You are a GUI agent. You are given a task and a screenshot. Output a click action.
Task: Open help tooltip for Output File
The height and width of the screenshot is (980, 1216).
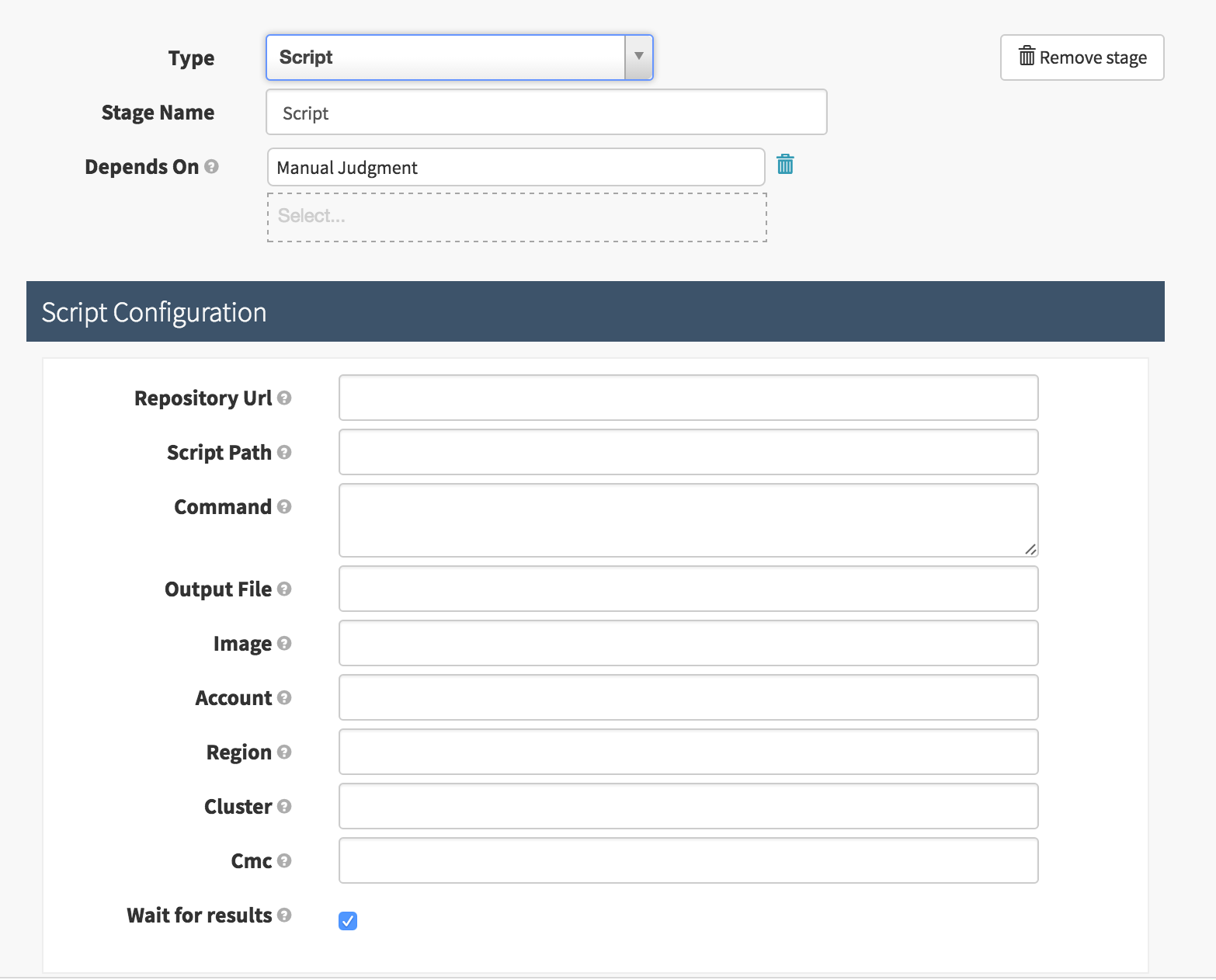pos(284,589)
